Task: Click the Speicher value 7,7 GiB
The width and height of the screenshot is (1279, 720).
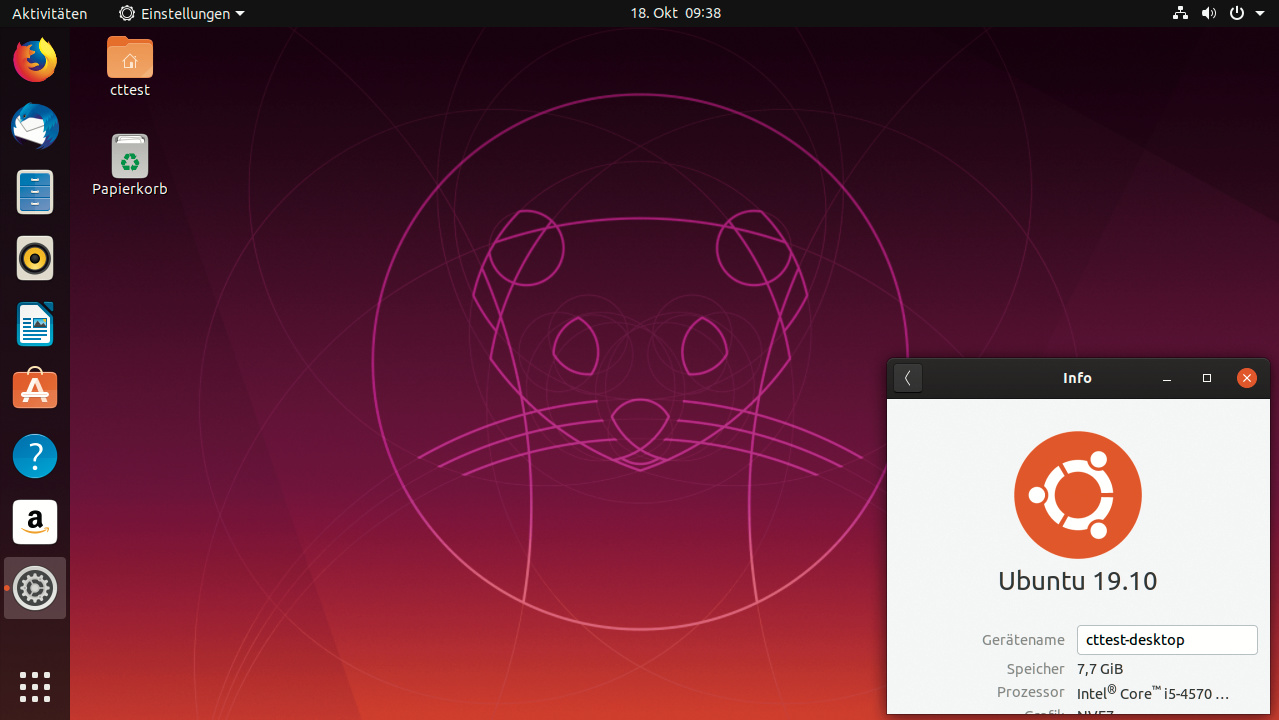Action: coord(1100,669)
